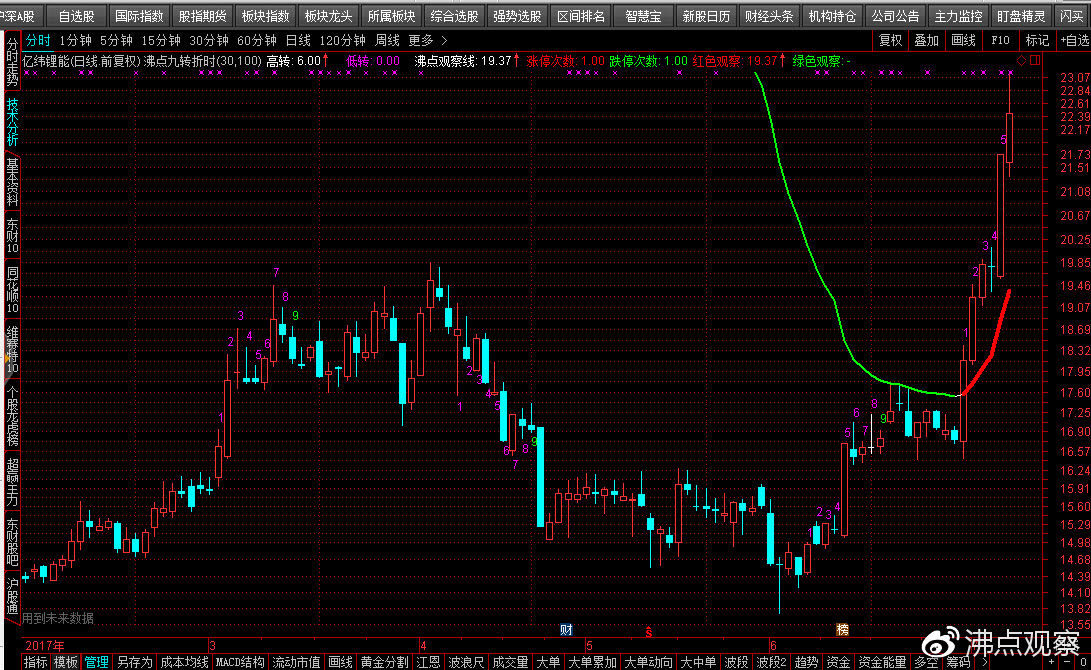Screen dimensions: 1091x670
Task: Switch to 基本资料 side tab
Action: 12,182
